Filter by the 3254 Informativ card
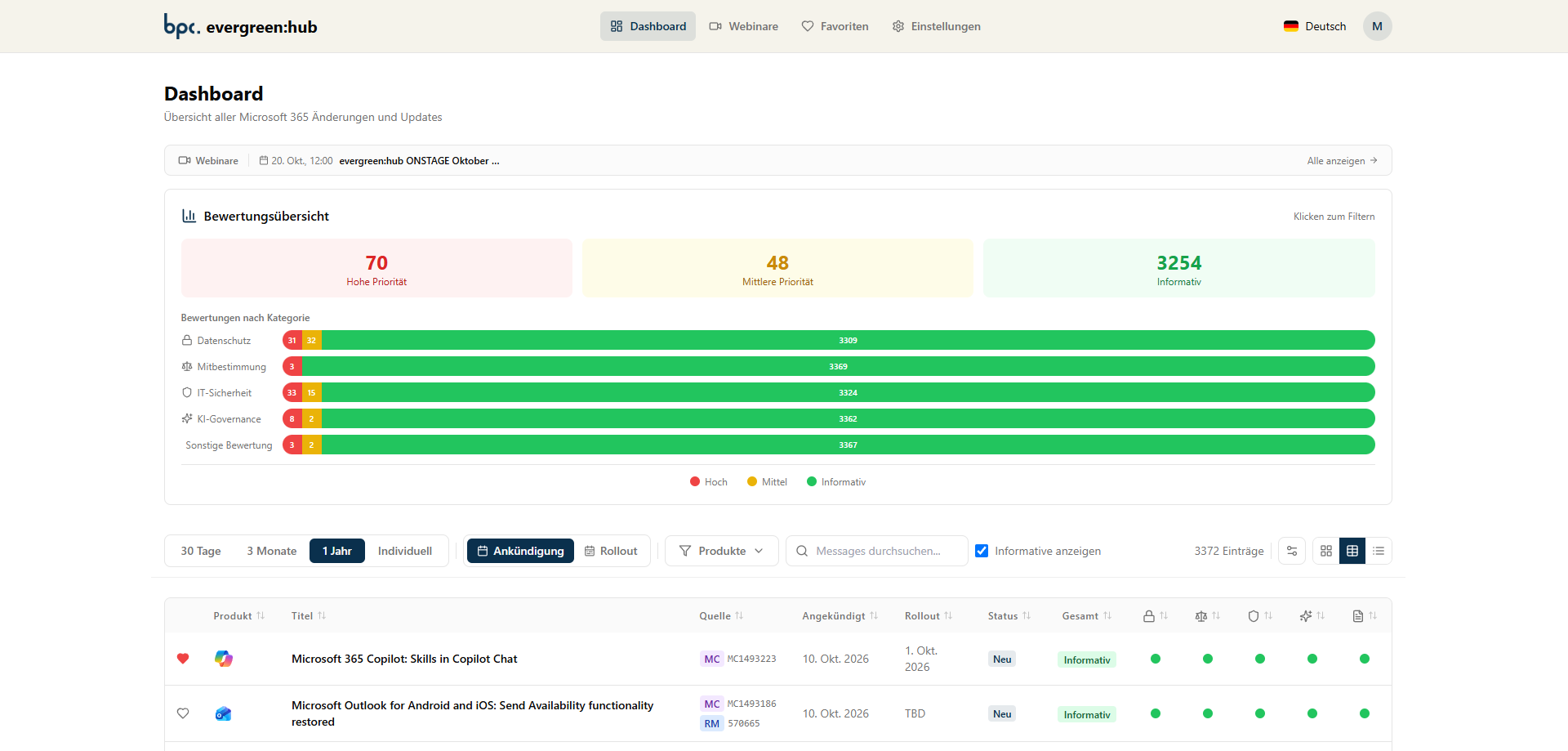1568x751 pixels. click(1178, 268)
